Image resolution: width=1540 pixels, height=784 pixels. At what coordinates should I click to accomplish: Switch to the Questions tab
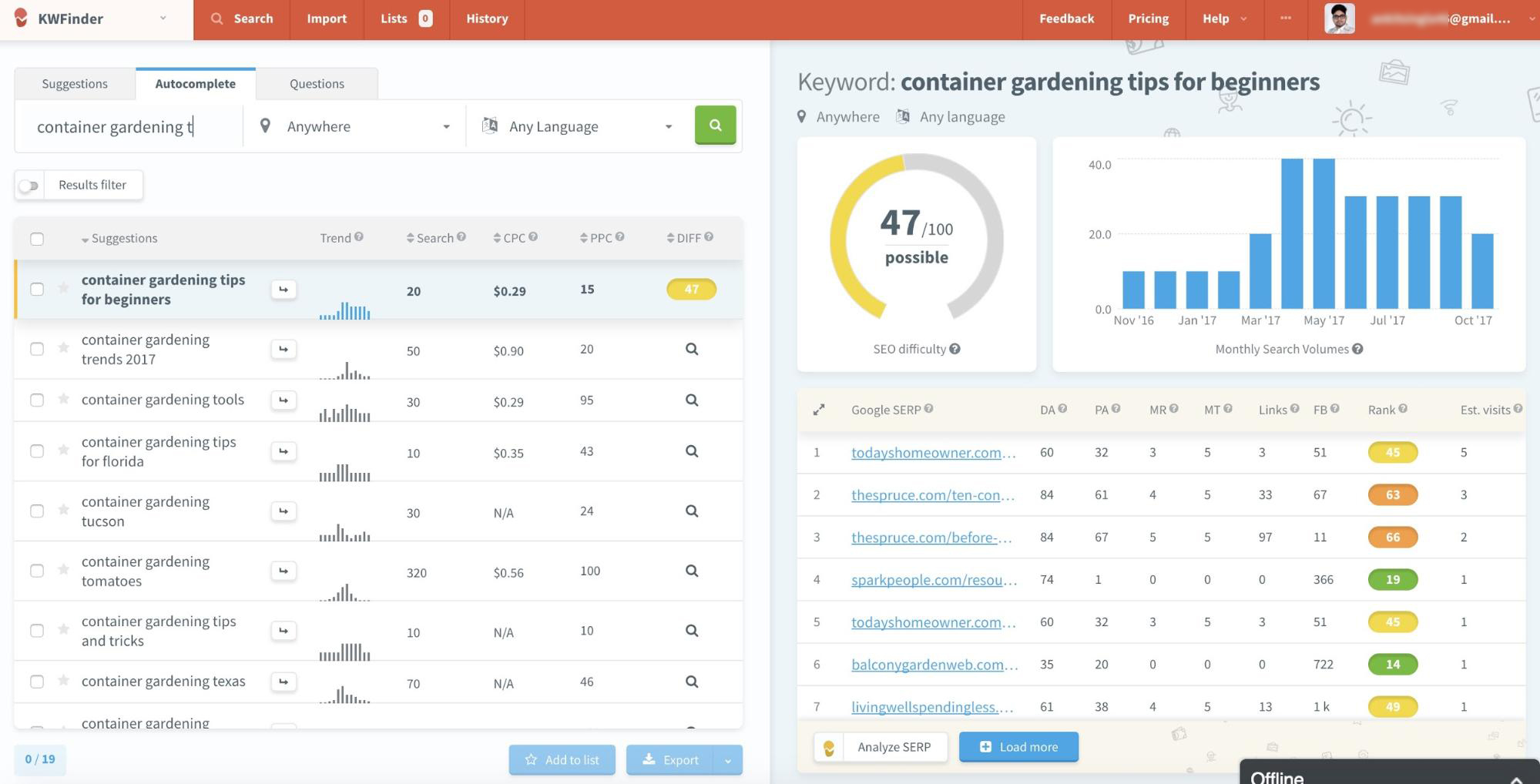click(317, 84)
